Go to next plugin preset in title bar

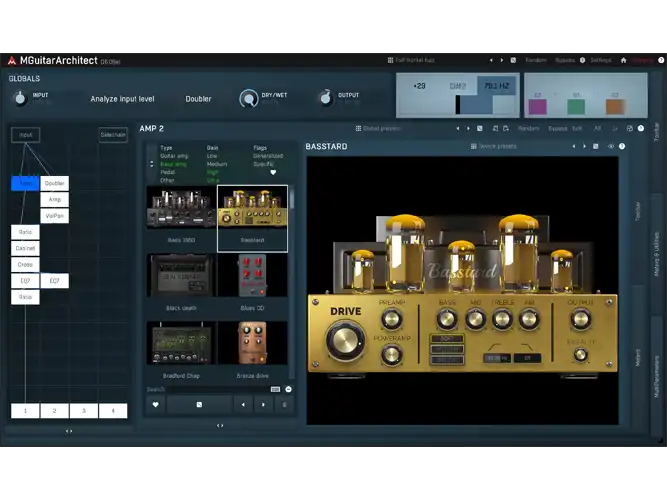(x=502, y=60)
